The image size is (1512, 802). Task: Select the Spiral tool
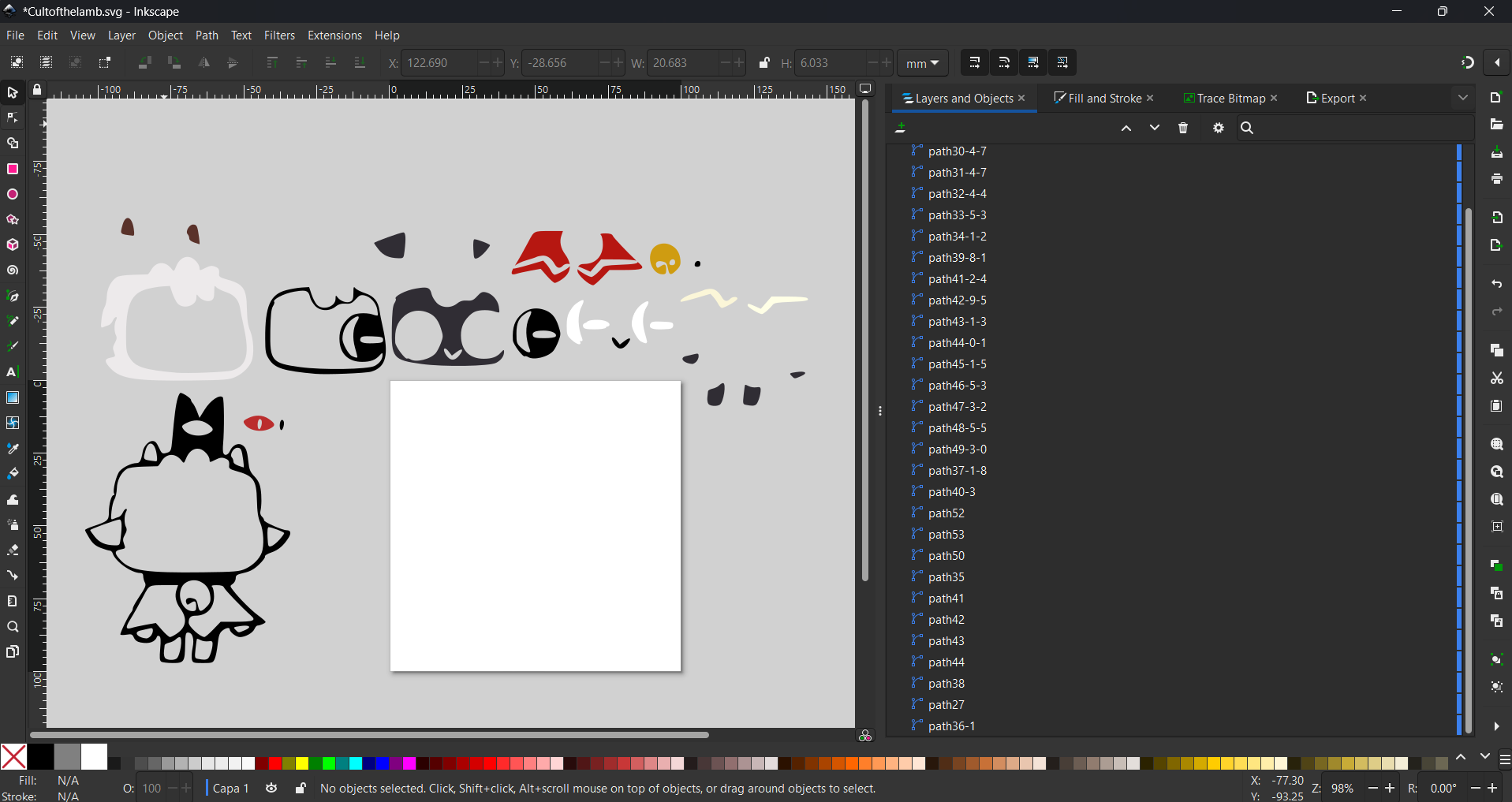tap(13, 270)
